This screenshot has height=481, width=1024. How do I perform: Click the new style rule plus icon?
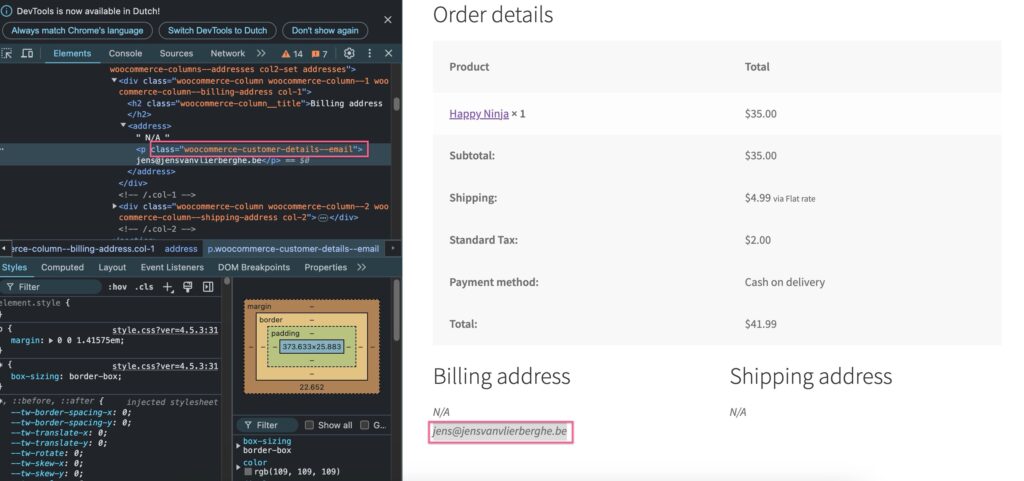coord(168,287)
